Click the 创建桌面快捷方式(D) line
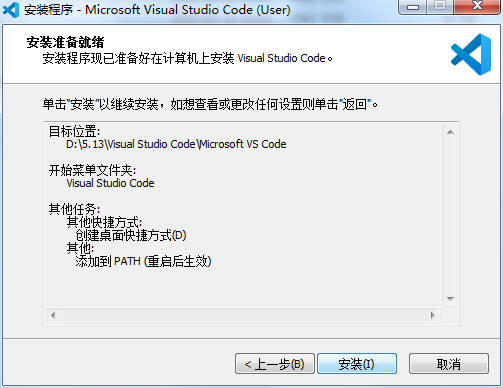503x388 pixels. tap(131, 235)
